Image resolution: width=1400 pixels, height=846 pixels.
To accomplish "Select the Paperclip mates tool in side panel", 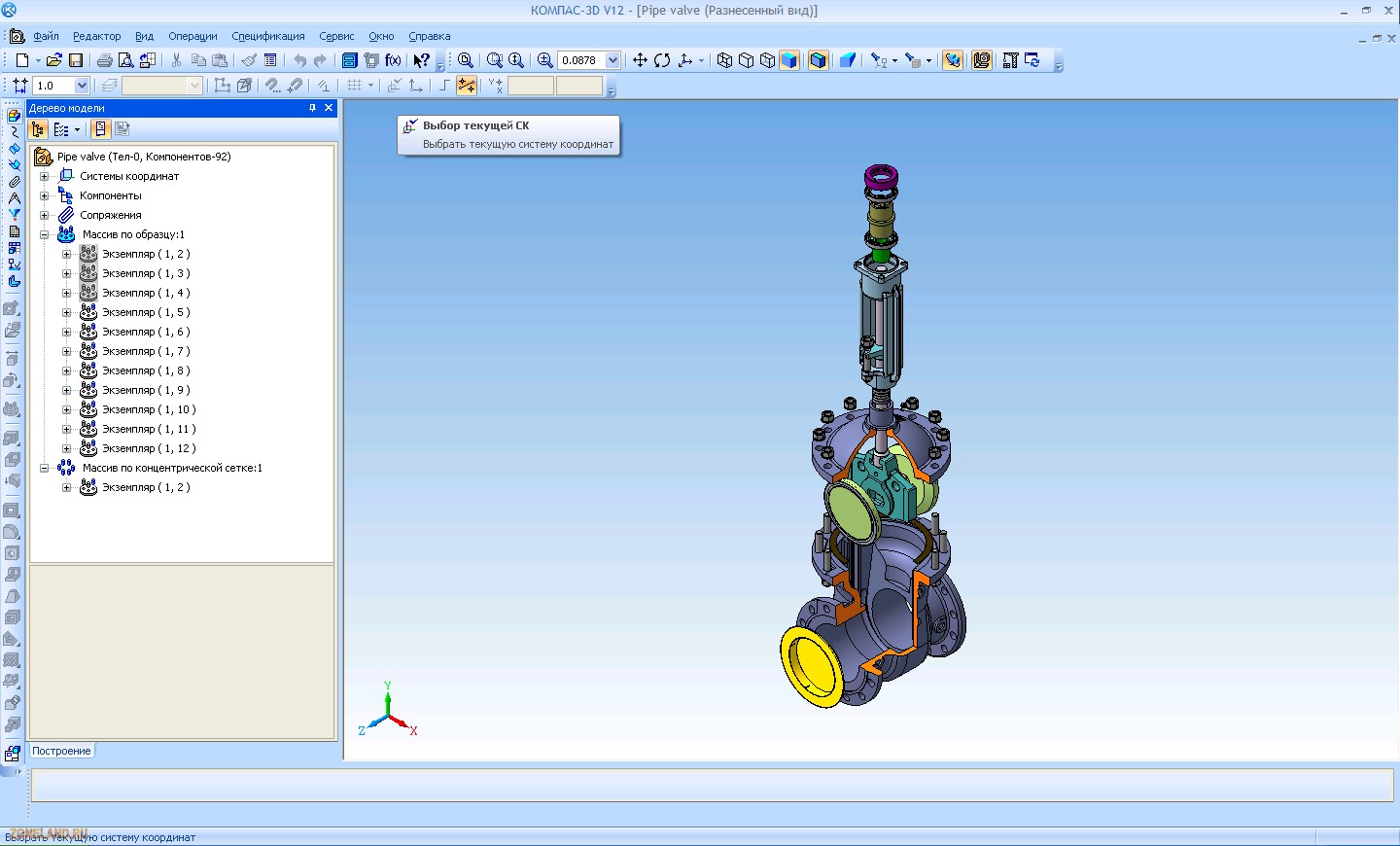I will tap(14, 182).
